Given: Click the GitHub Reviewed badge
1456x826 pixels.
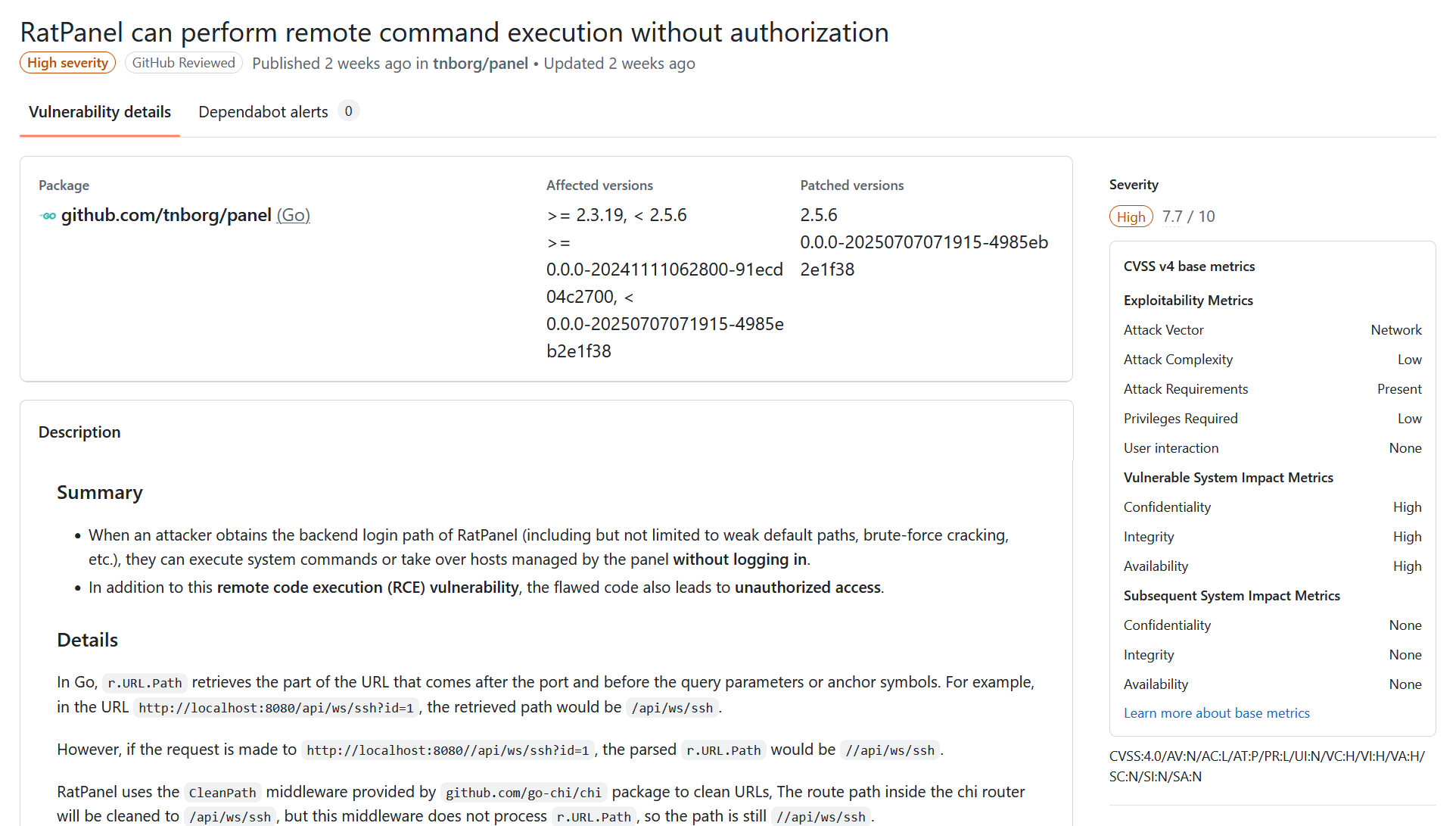Looking at the screenshot, I should (x=183, y=63).
